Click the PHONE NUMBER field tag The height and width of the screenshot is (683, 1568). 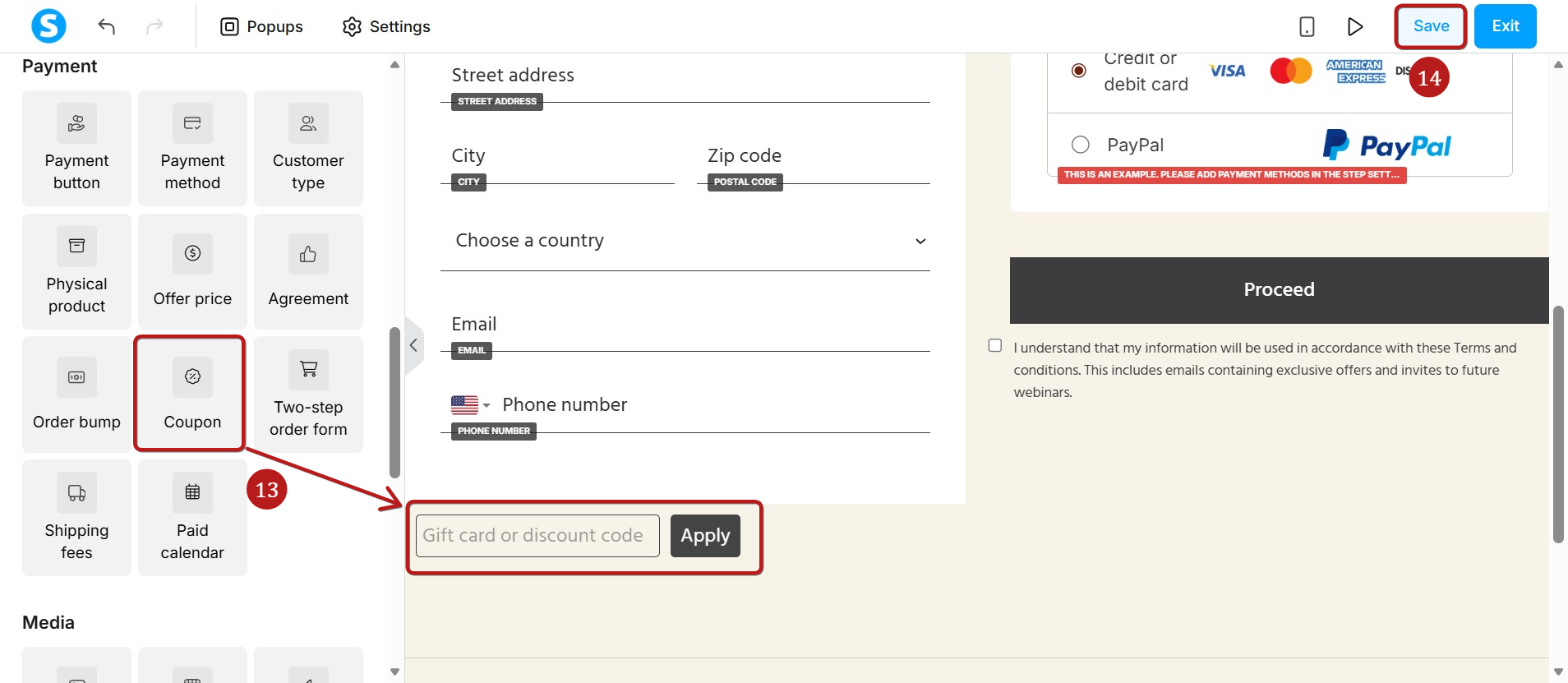coord(494,431)
